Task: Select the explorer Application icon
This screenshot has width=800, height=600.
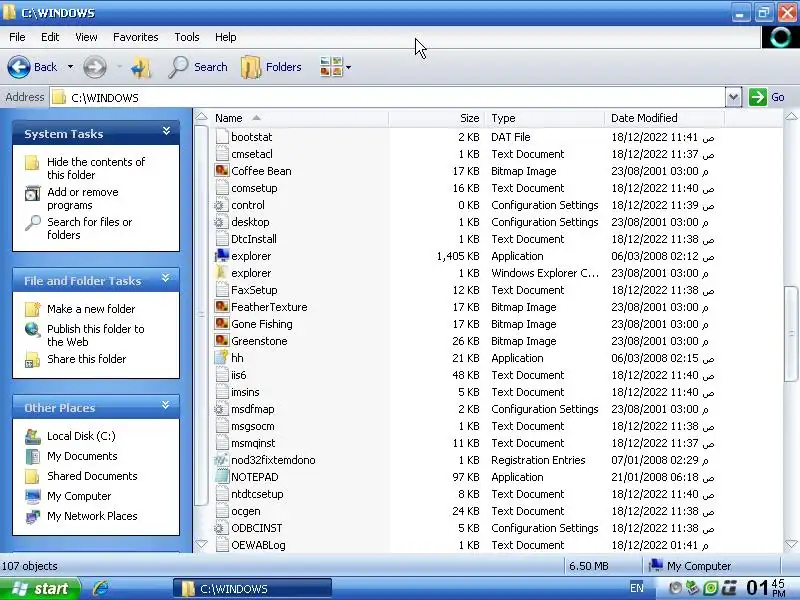Action: tap(222, 256)
